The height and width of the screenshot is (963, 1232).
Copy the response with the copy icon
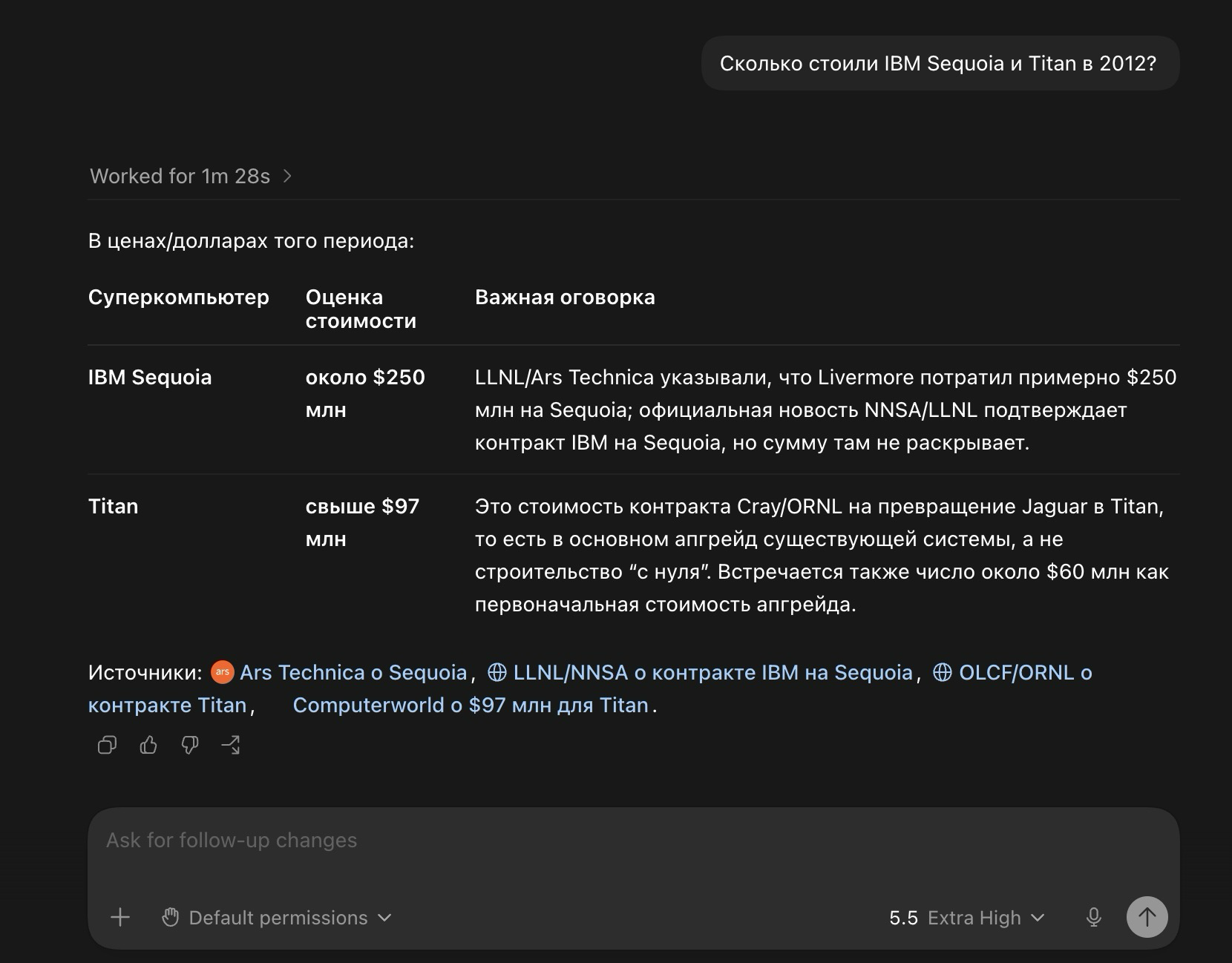107,745
